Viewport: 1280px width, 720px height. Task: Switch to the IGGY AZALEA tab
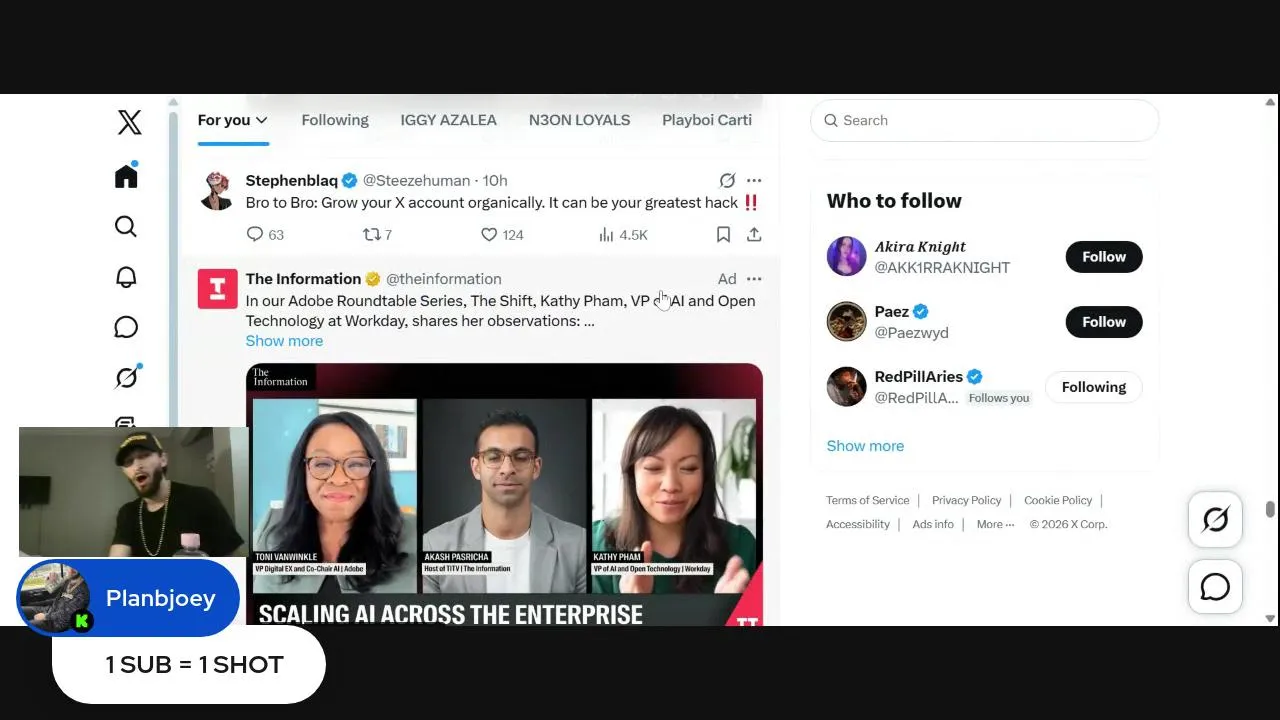pyautogui.click(x=448, y=120)
